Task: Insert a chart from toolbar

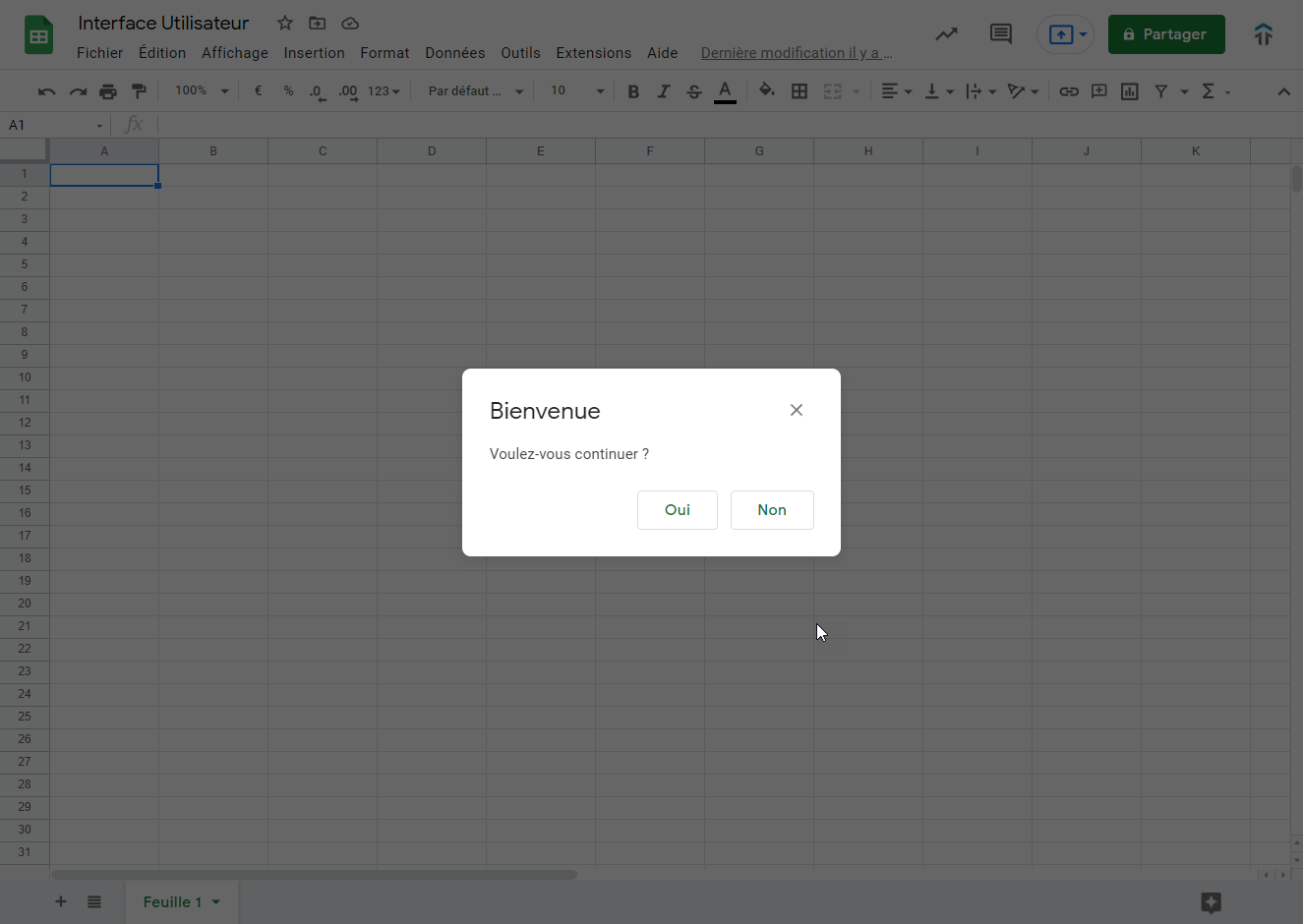Action: point(1130,91)
